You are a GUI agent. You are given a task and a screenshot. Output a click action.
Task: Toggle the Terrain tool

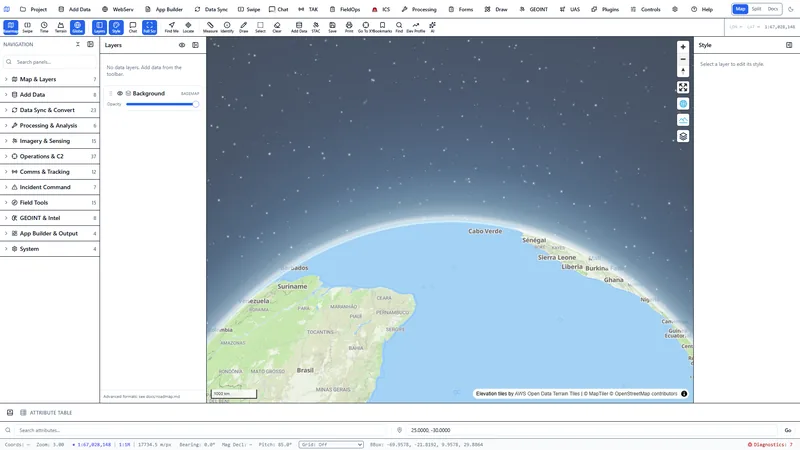[61, 27]
